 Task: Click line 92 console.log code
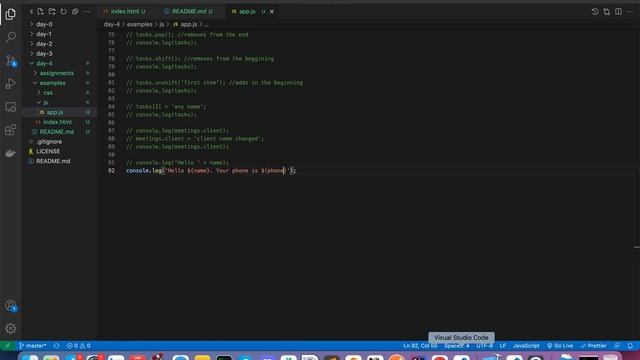coord(211,171)
